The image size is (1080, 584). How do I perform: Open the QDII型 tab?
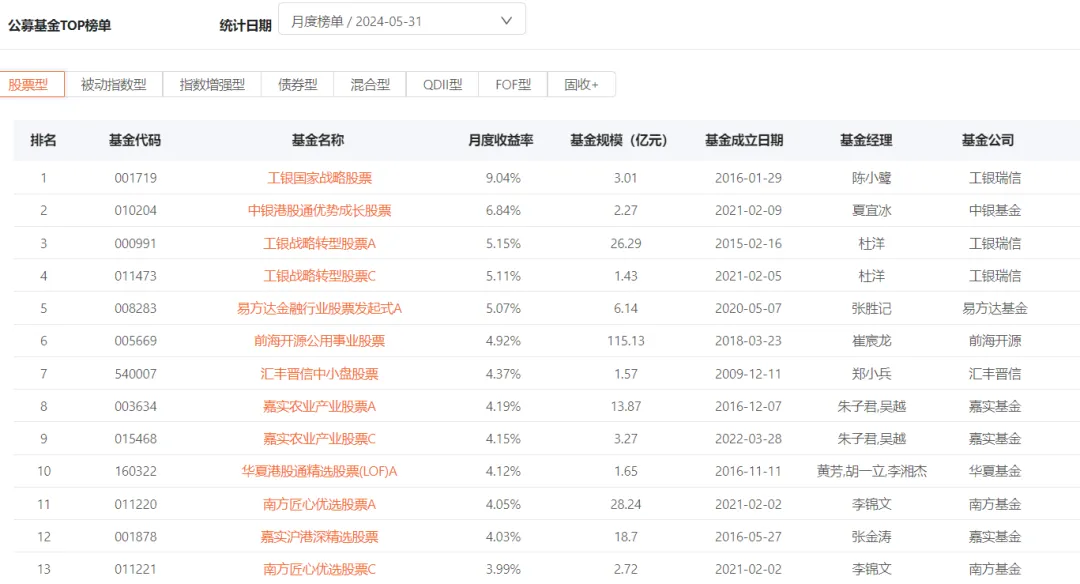click(x=441, y=84)
